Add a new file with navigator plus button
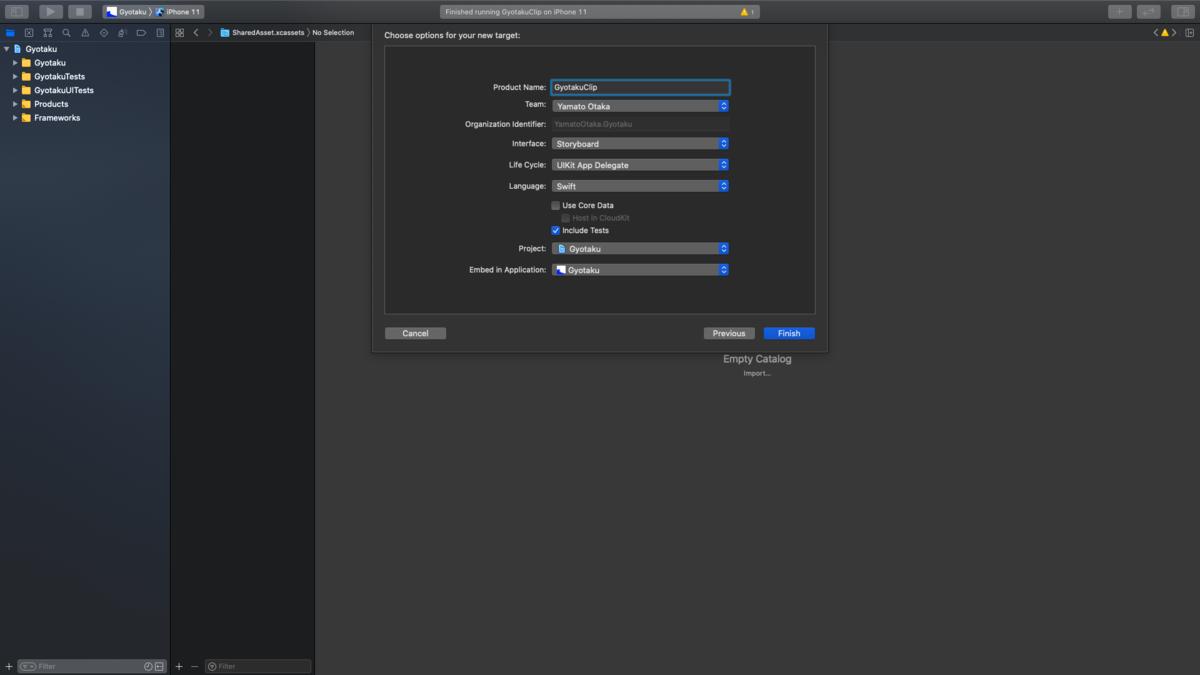This screenshot has width=1200, height=675. coord(9,666)
